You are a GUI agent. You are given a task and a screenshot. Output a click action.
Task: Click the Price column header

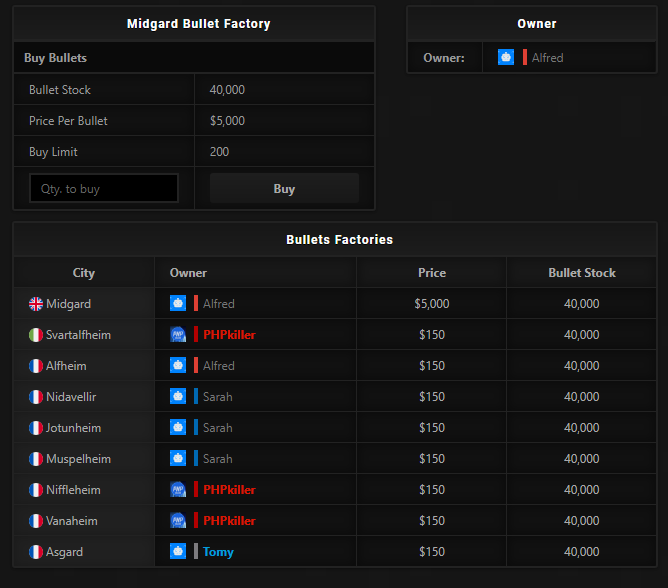pyautogui.click(x=432, y=273)
